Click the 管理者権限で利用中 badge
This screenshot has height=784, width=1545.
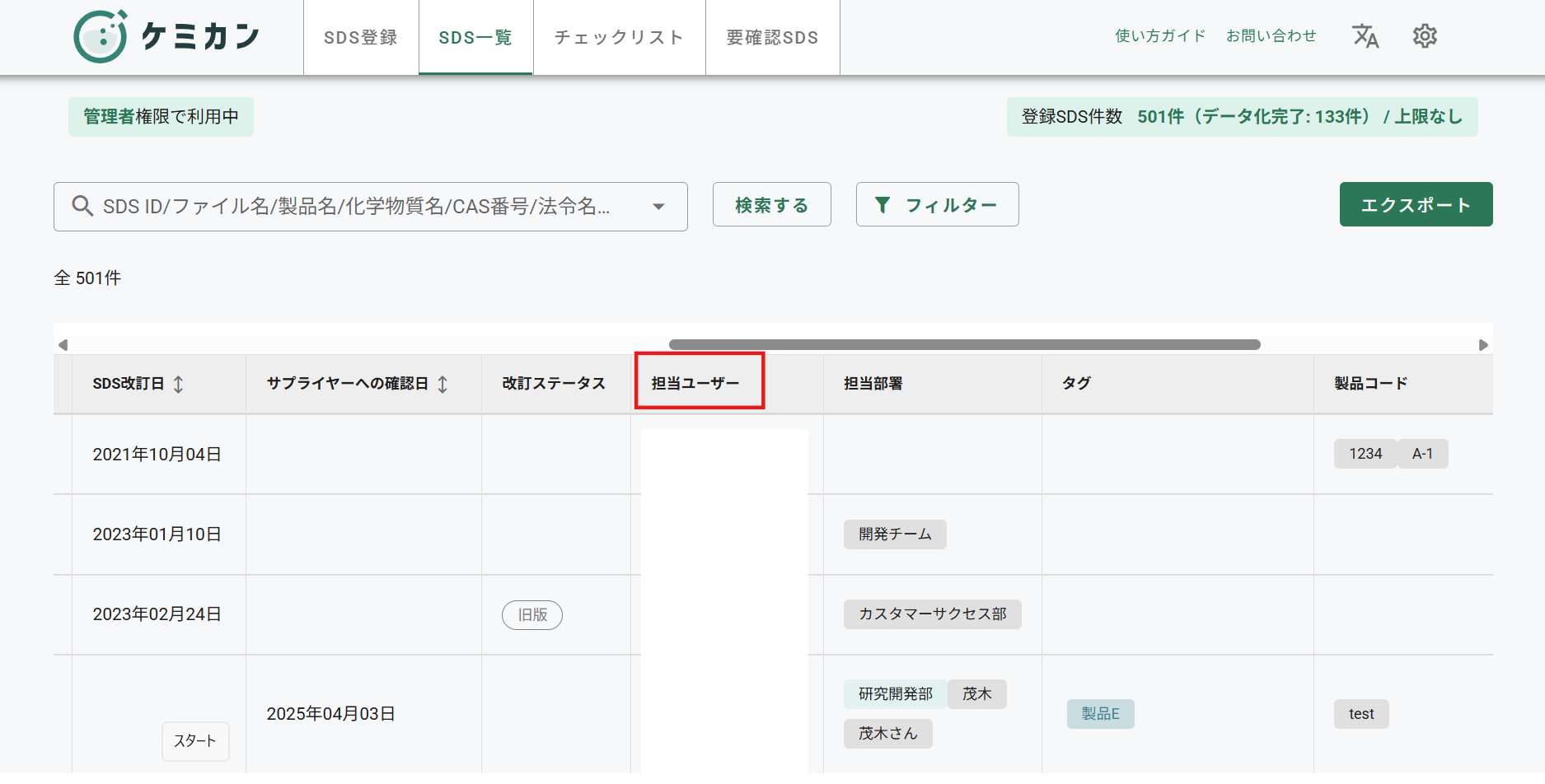click(161, 117)
